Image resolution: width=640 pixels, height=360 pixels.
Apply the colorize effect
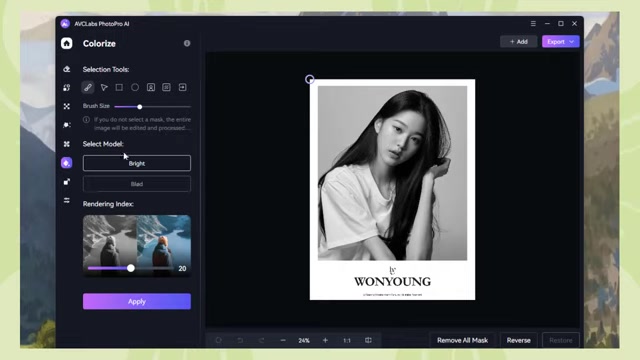pos(137,301)
